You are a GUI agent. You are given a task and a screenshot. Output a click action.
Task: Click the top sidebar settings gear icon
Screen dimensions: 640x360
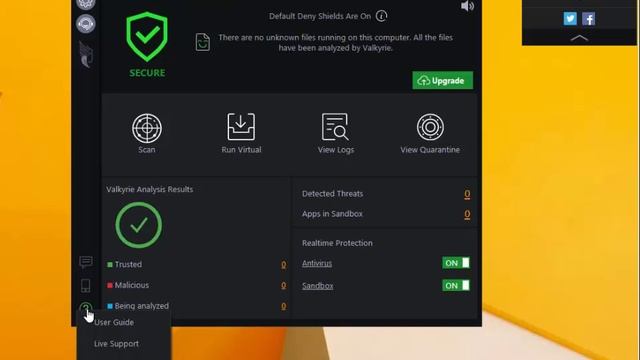point(86,3)
